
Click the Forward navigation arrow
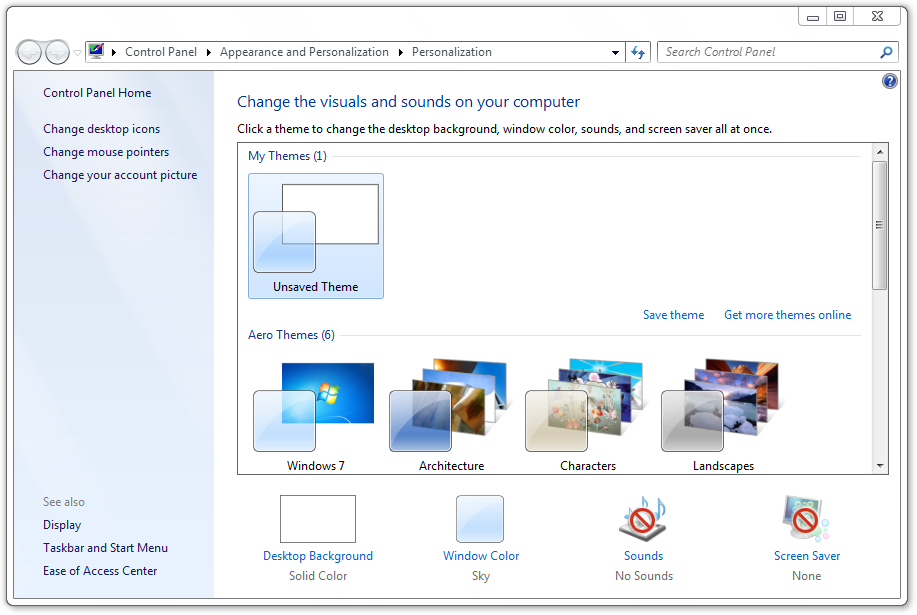click(57, 53)
